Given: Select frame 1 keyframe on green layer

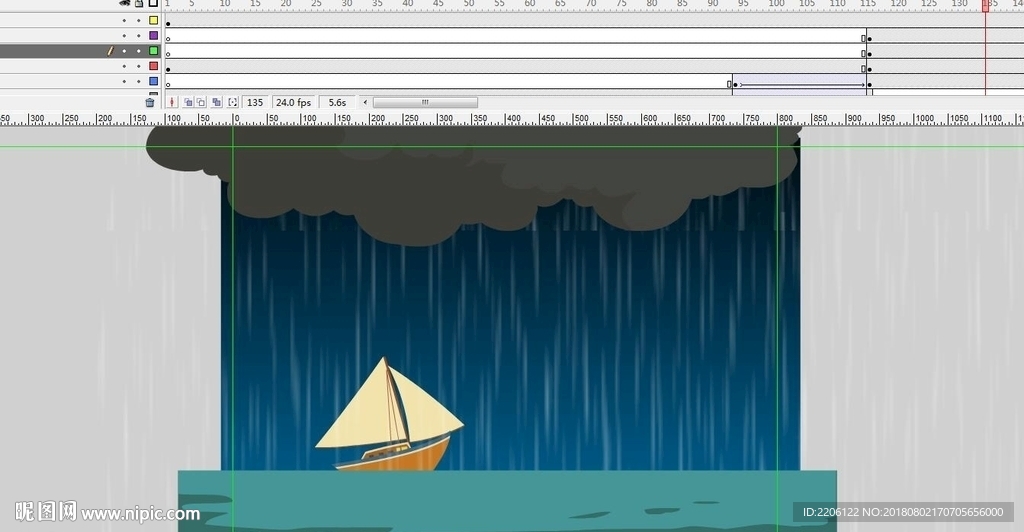Looking at the screenshot, I should click(x=168, y=52).
